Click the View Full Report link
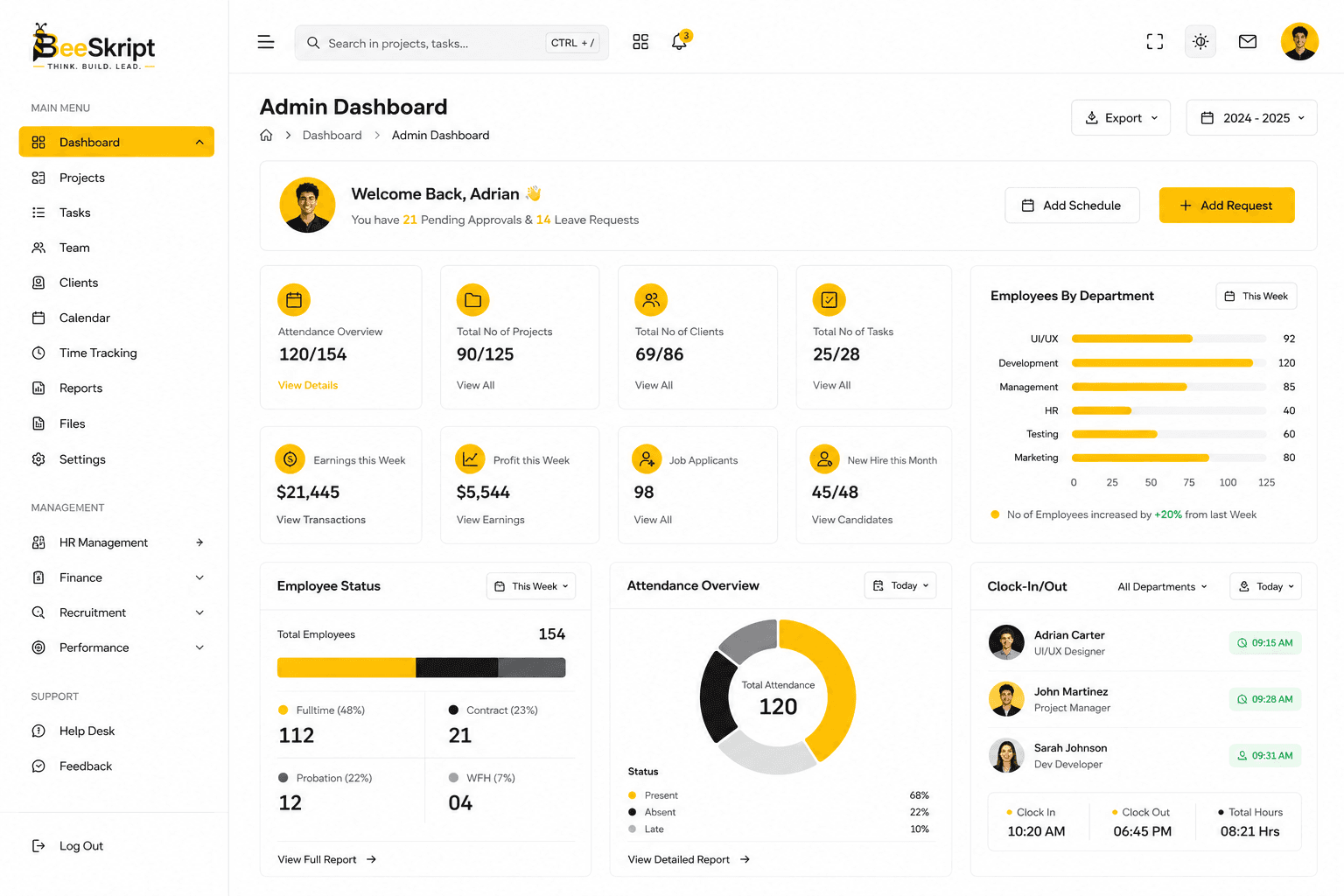 coord(326,859)
